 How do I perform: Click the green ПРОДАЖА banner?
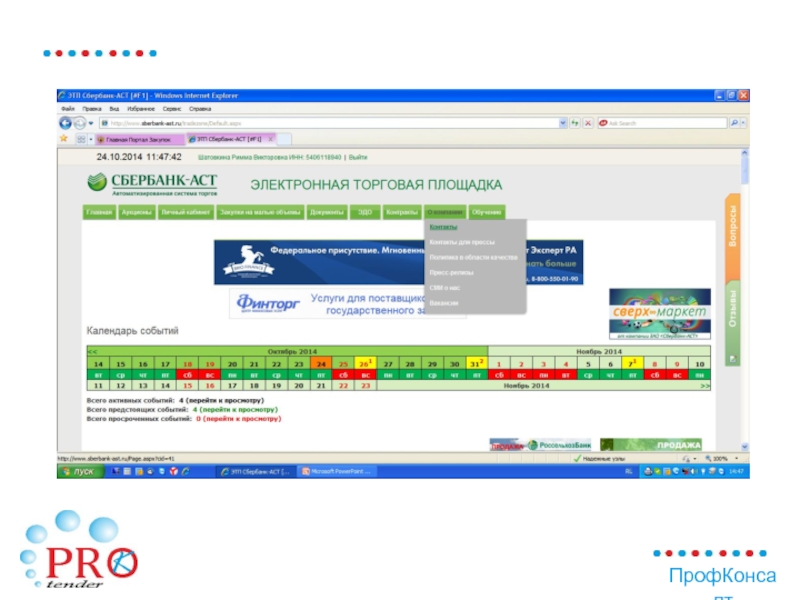[651, 445]
